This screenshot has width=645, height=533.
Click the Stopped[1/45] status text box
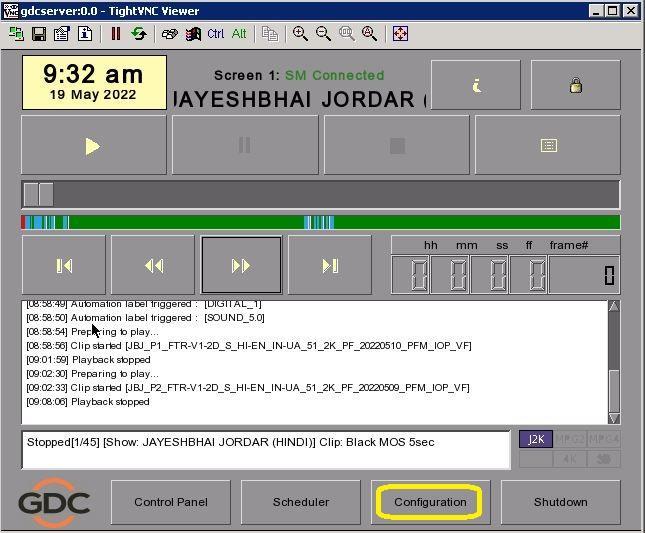[266, 450]
